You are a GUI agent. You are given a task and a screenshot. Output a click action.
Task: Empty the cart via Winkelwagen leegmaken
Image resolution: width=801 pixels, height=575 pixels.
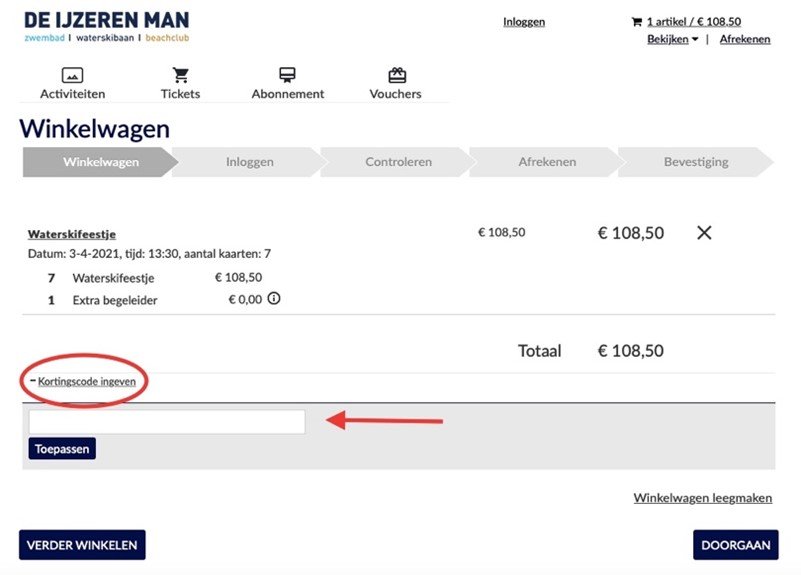click(x=703, y=498)
